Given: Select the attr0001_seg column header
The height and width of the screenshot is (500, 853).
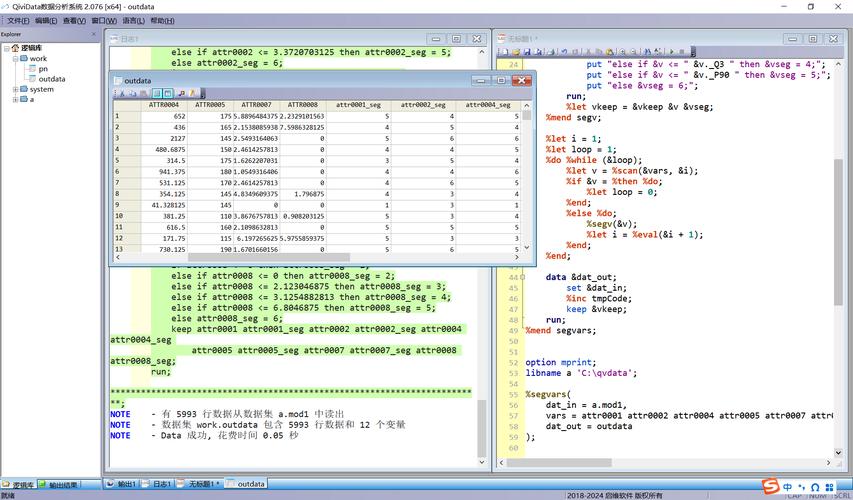Looking at the screenshot, I should pos(358,104).
